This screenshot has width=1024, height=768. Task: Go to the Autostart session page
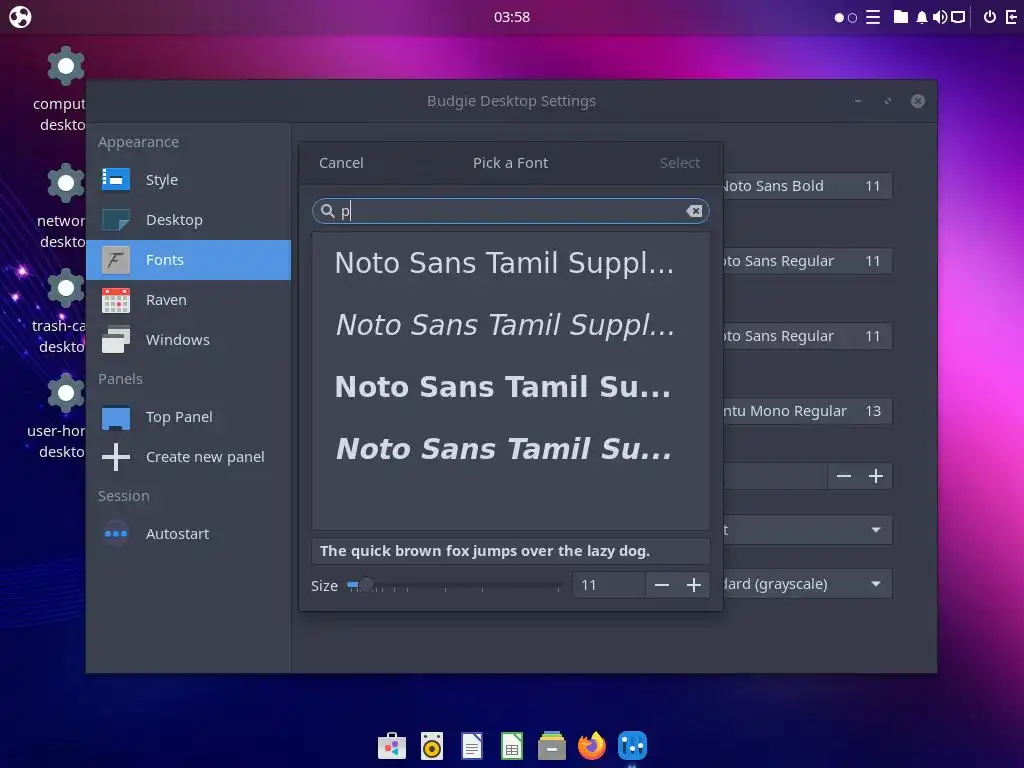point(189,534)
